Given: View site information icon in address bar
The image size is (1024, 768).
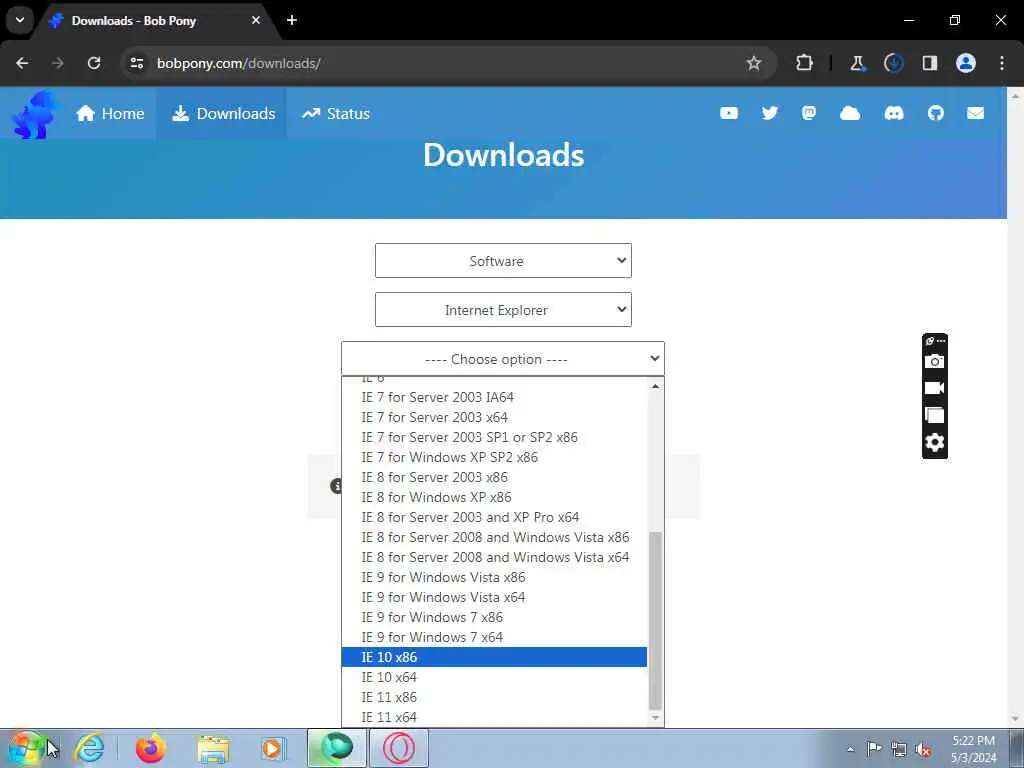Looking at the screenshot, I should (x=136, y=63).
